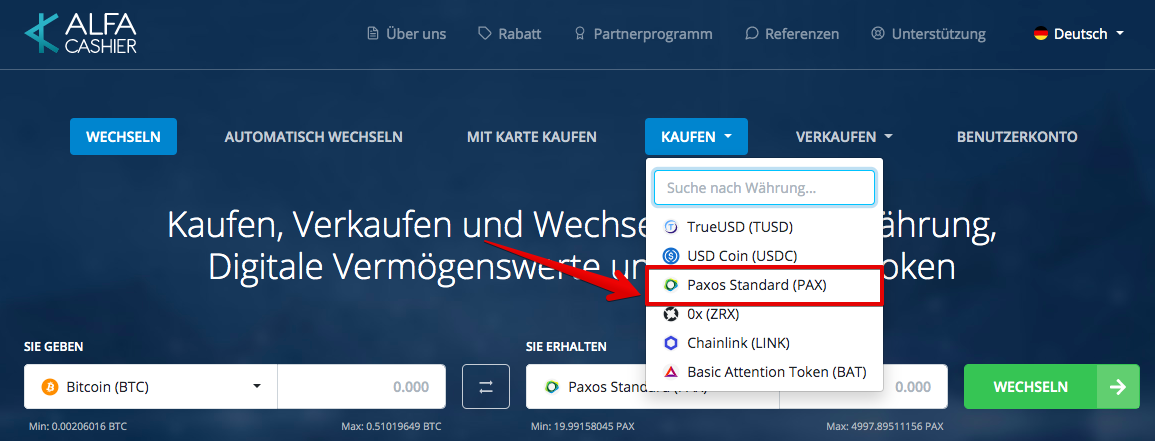Click the Paxos Standard icon in the dropdown list
This screenshot has width=1155, height=441.
(x=670, y=285)
